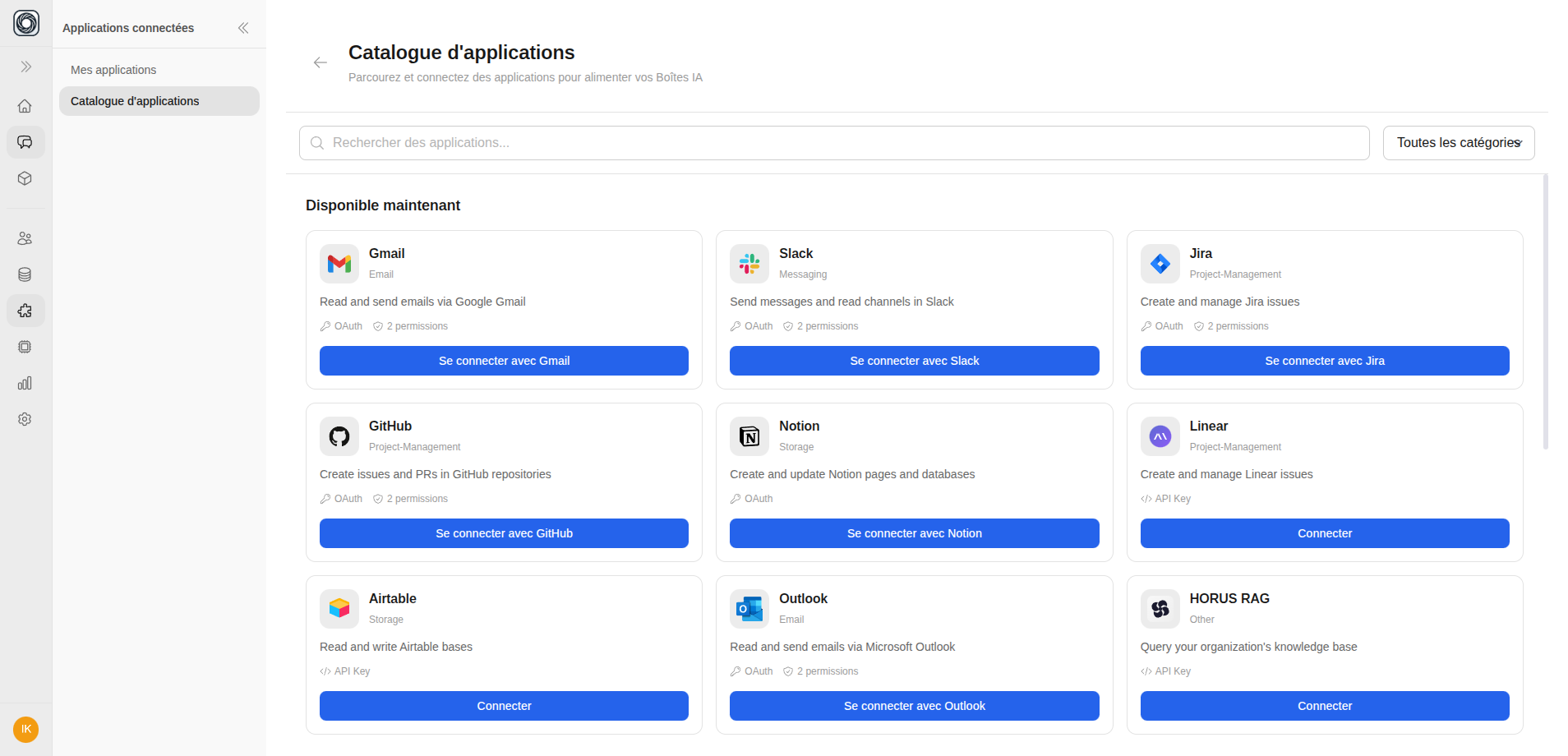Viewport: 1568px width, 756px height.
Task: Select the Notion app icon
Action: (749, 436)
